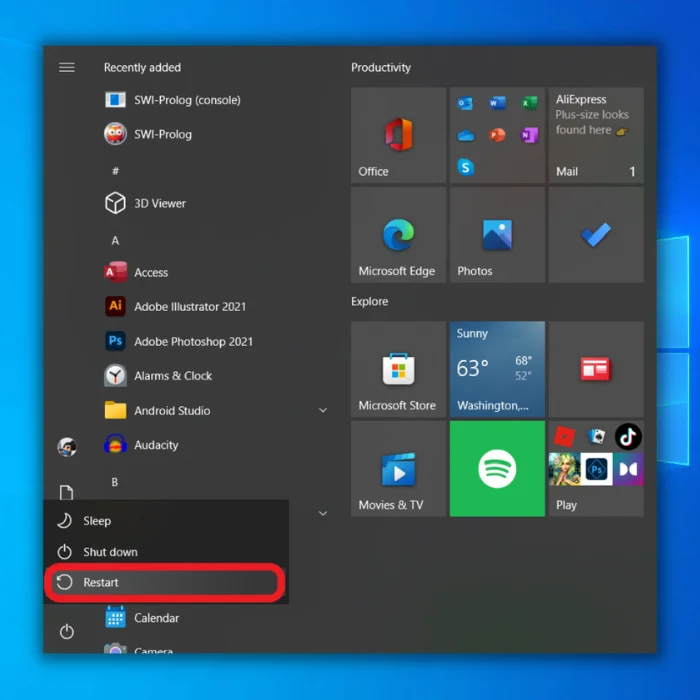Viewport: 700px width, 700px height.
Task: Open Audacity from the app list
Action: pyautogui.click(x=156, y=445)
